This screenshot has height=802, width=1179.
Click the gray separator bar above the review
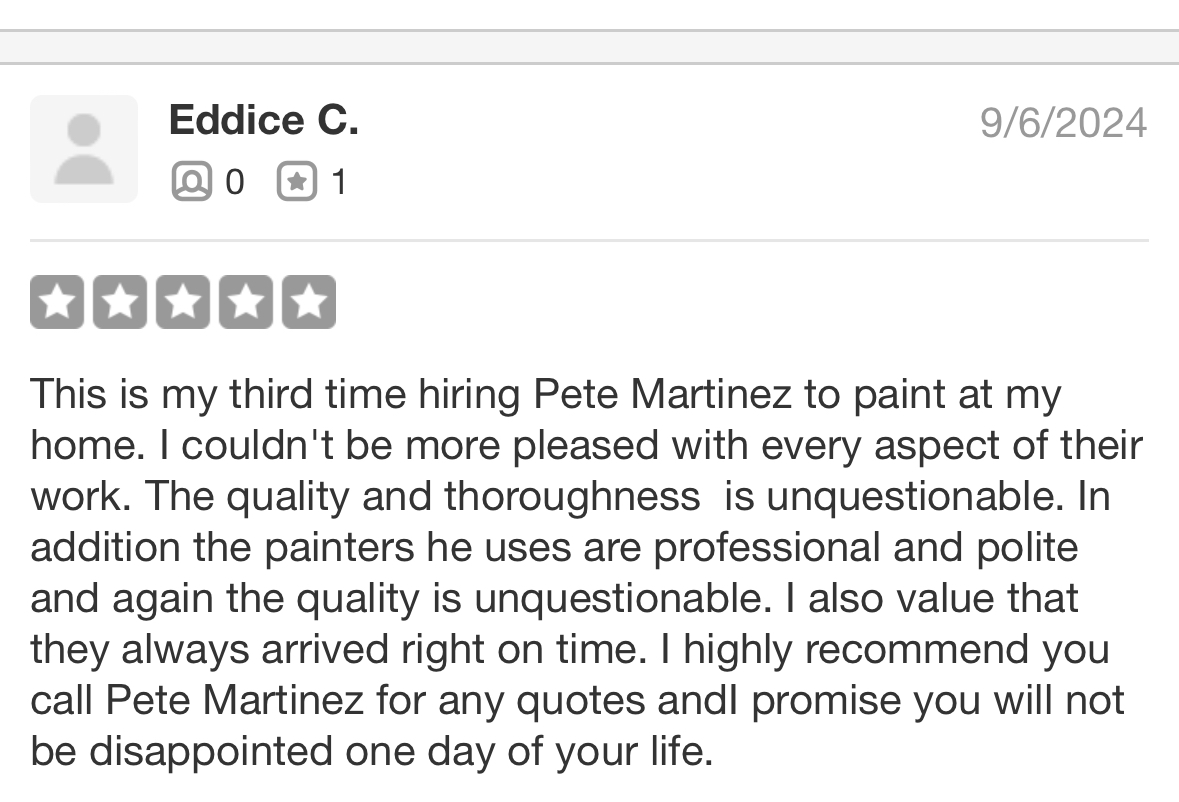[589, 47]
